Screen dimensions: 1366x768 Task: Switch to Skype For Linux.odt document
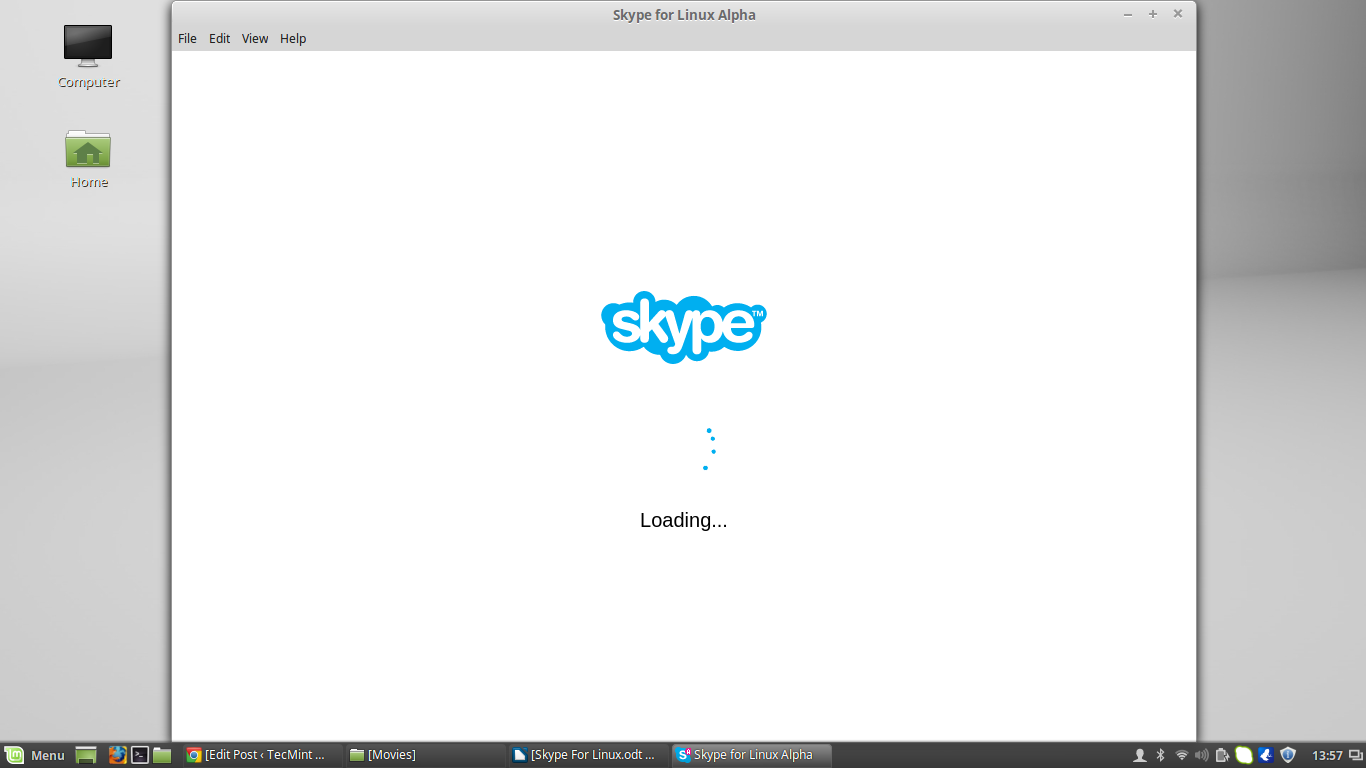click(588, 755)
